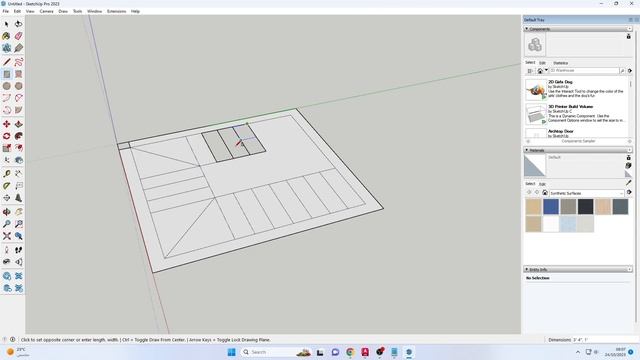Switch to Components Edit tab

pyautogui.click(x=542, y=63)
